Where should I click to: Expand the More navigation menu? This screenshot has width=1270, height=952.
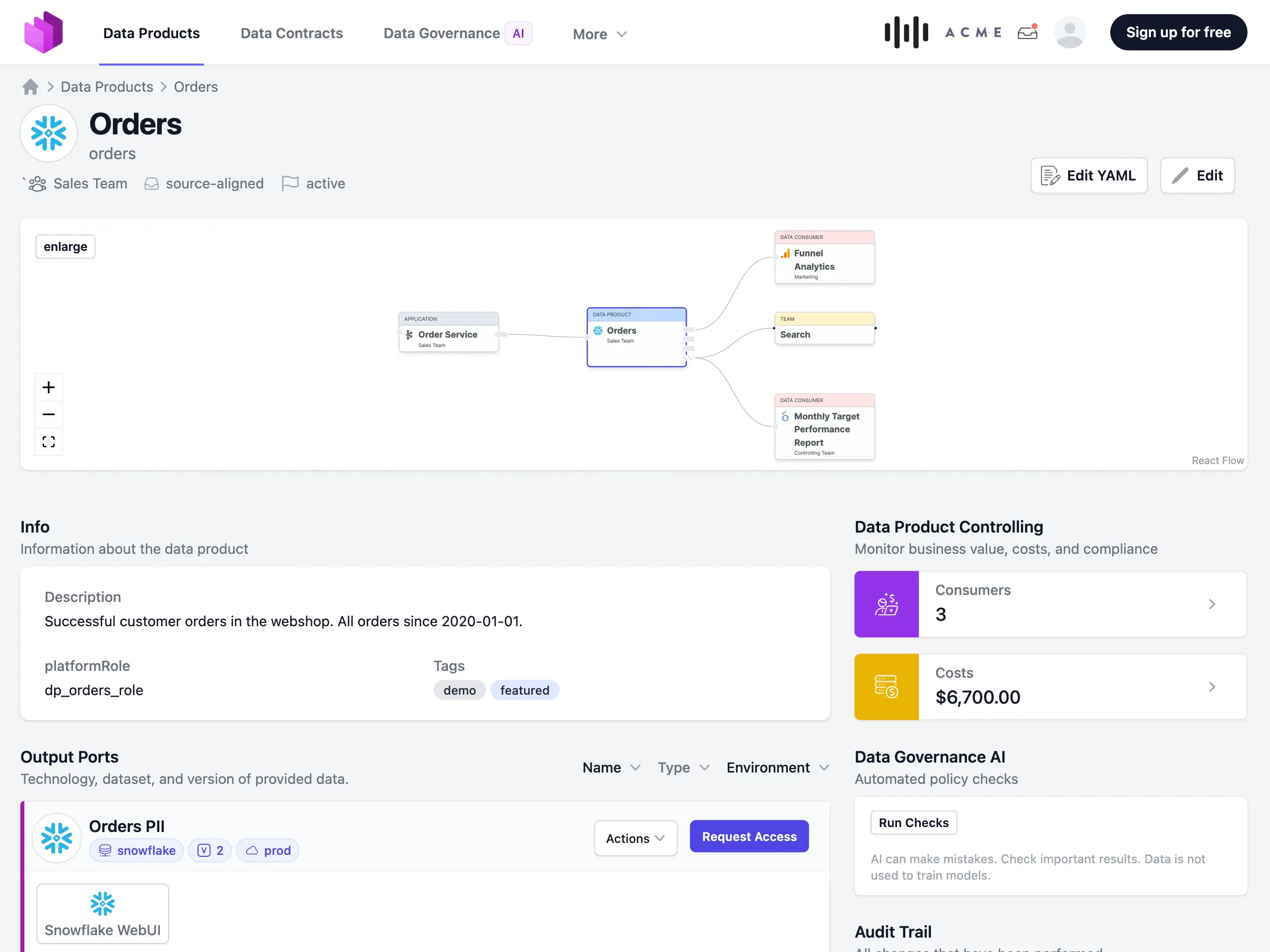tap(599, 33)
